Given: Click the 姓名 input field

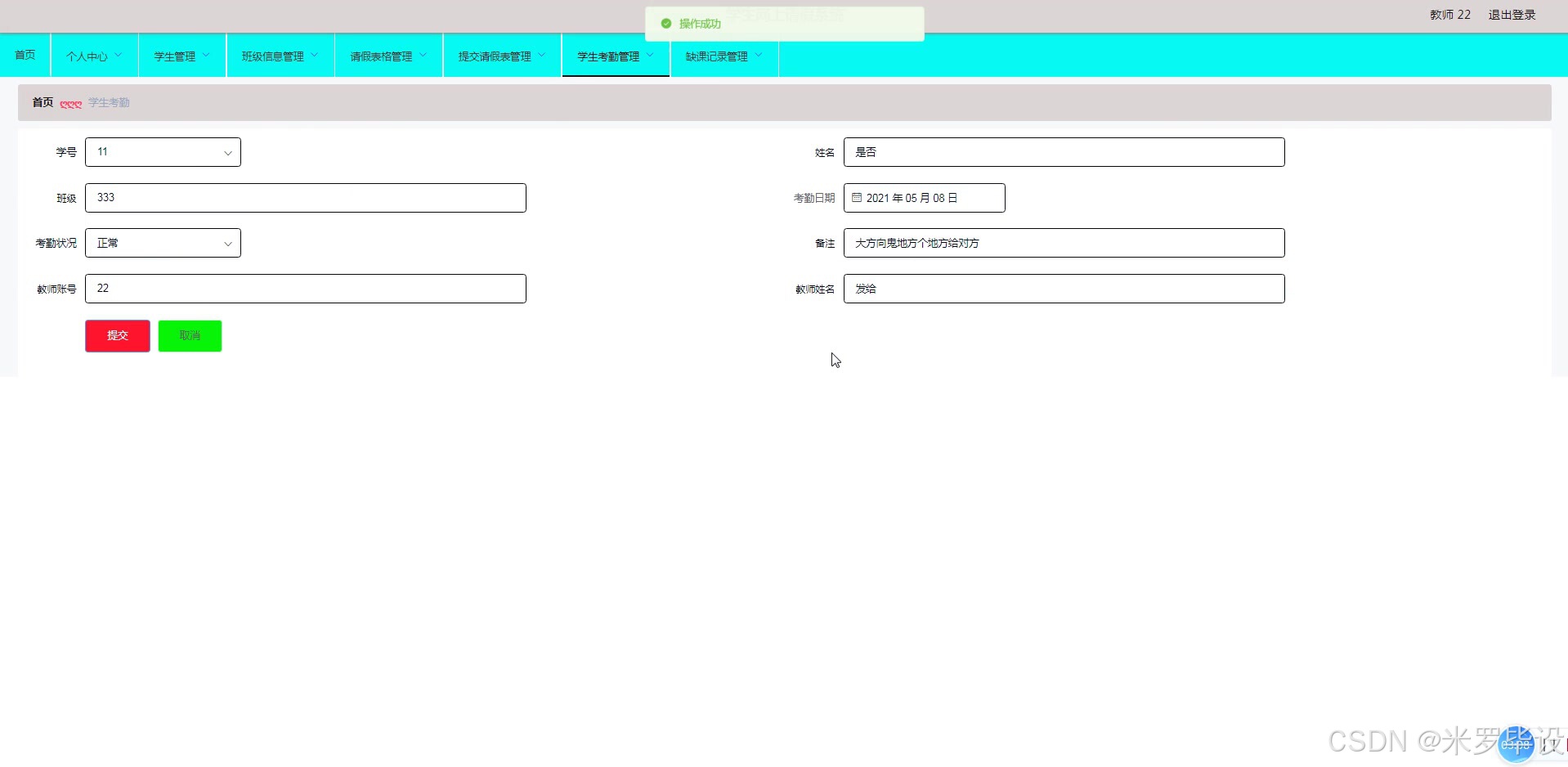Looking at the screenshot, I should [x=1064, y=152].
